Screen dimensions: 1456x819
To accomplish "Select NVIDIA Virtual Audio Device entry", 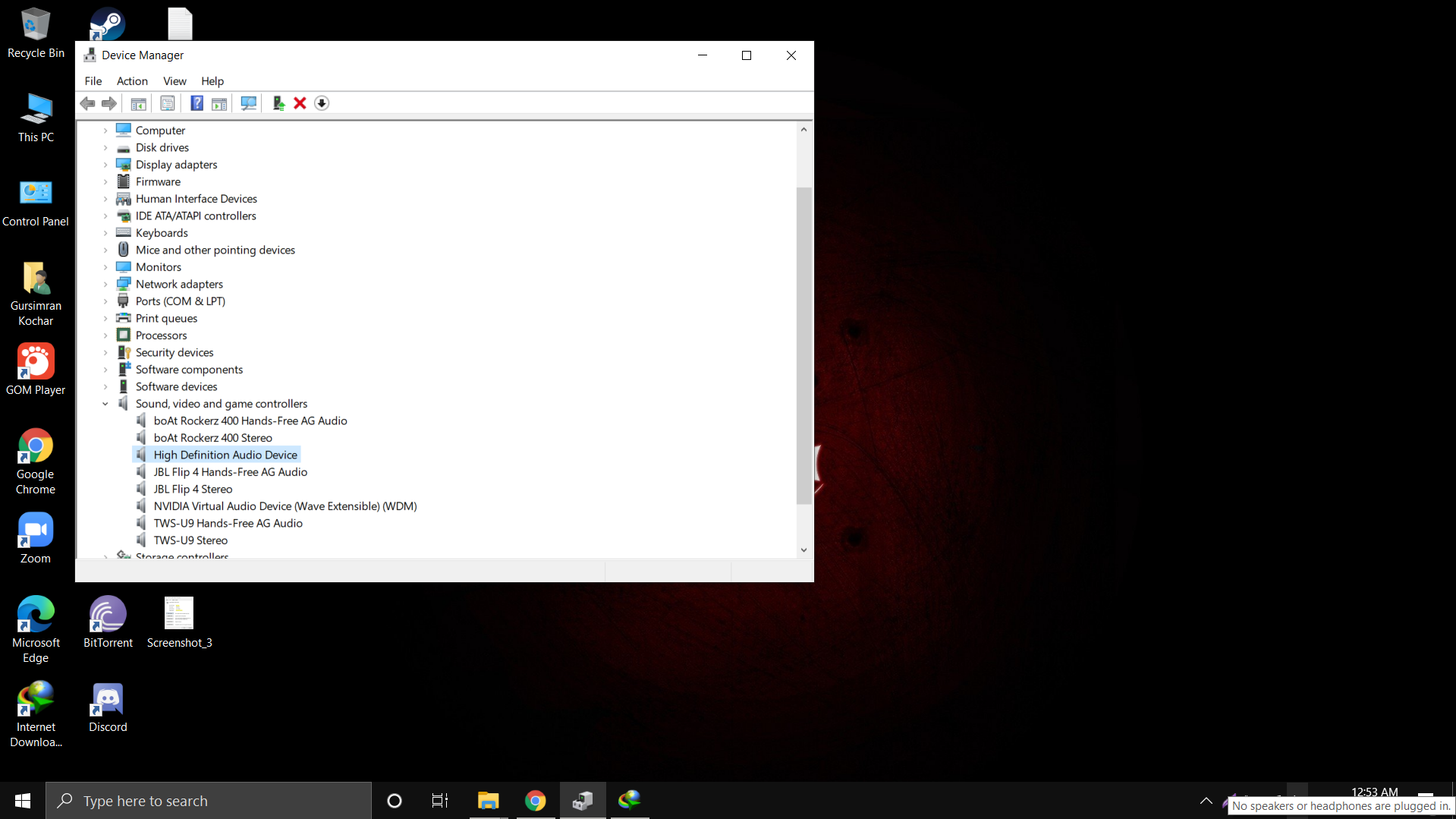I will (x=285, y=506).
